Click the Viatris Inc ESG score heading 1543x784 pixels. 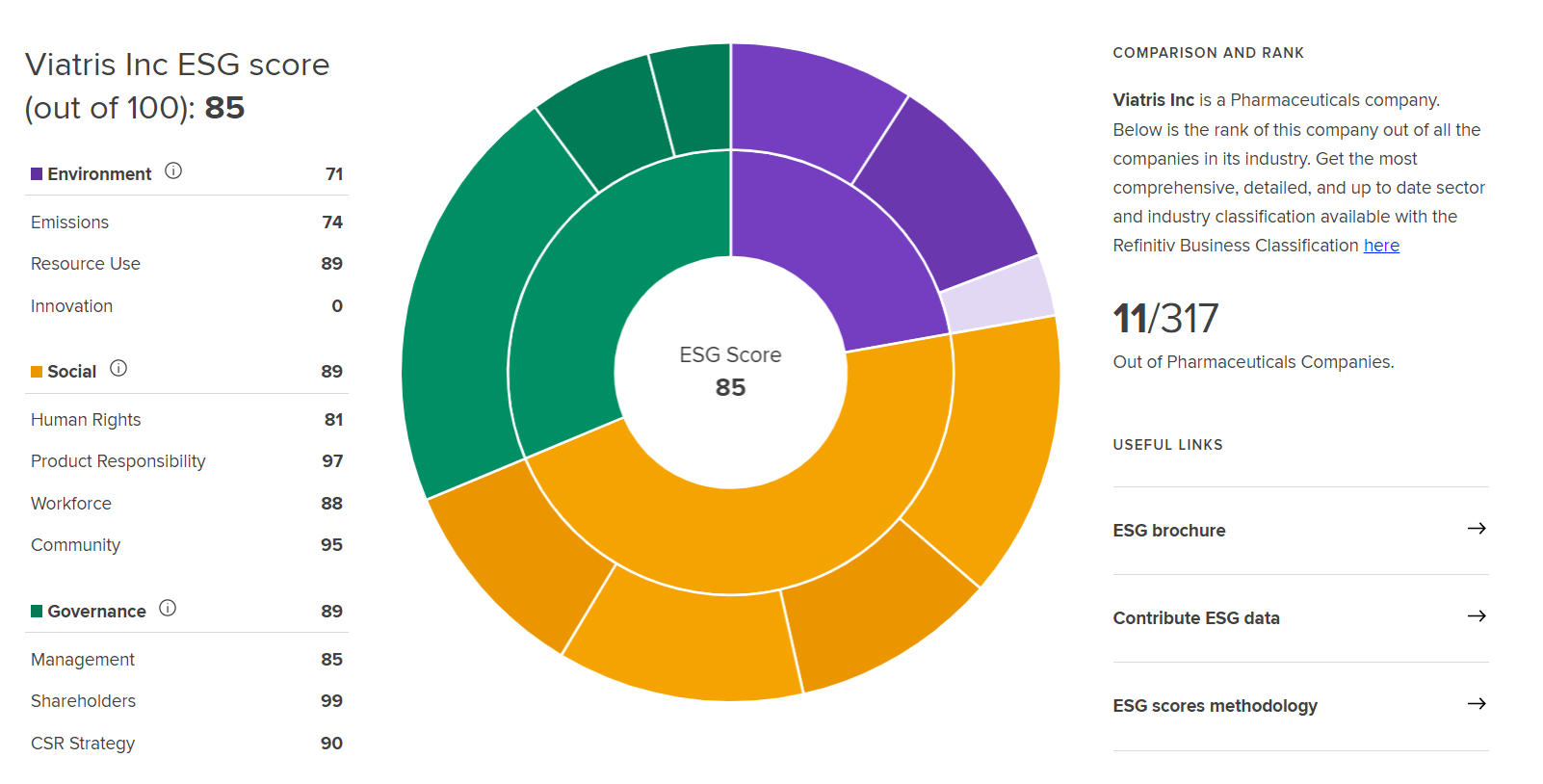click(x=177, y=86)
